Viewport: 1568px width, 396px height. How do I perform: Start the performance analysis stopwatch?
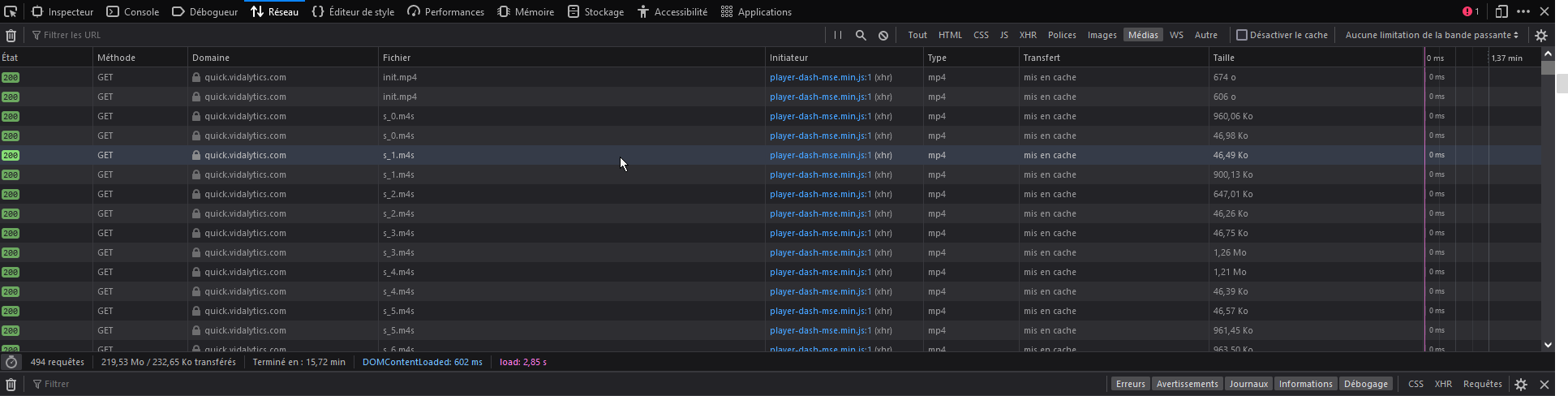pos(11,362)
